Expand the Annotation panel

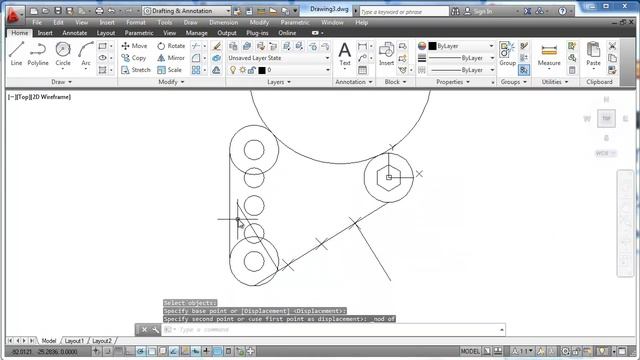(353, 82)
